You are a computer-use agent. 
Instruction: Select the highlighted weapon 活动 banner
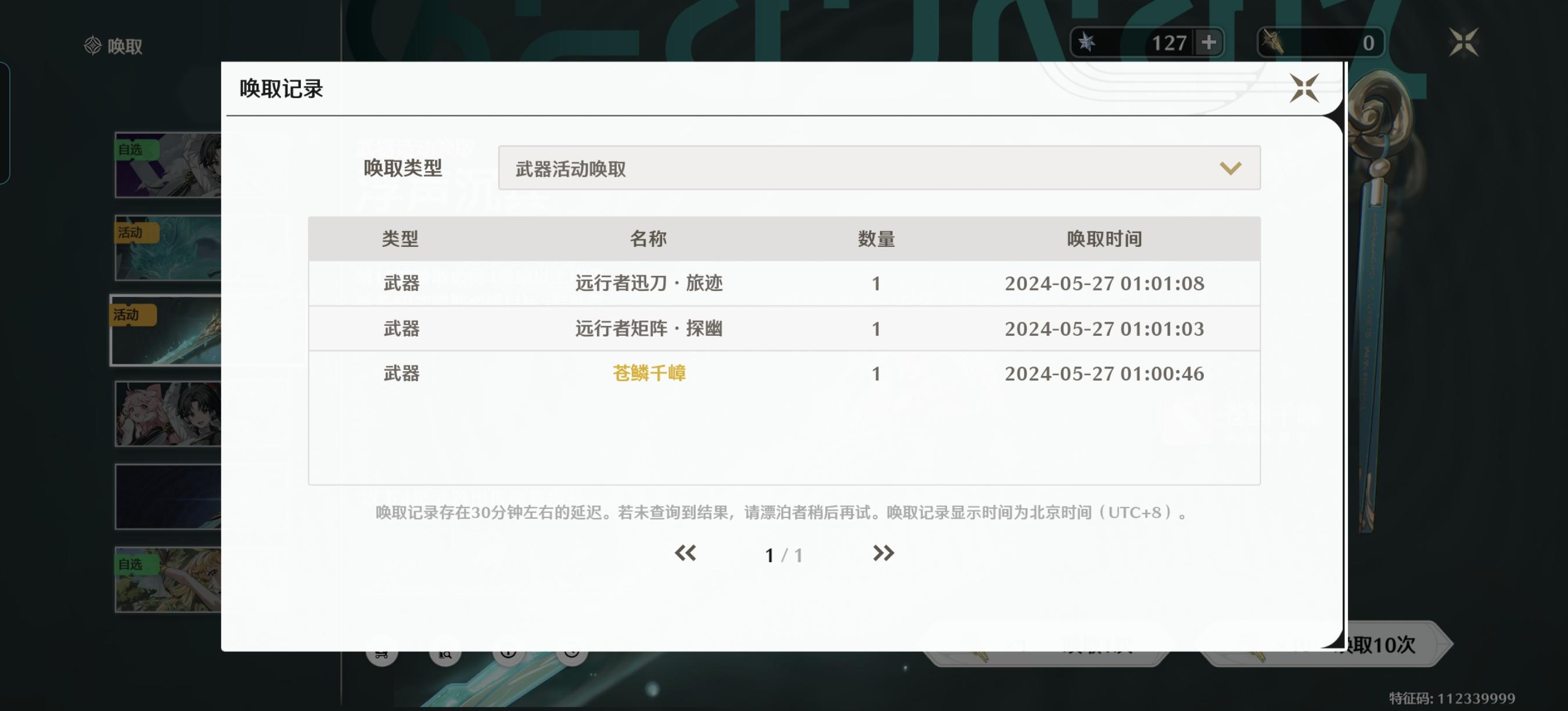[166, 331]
